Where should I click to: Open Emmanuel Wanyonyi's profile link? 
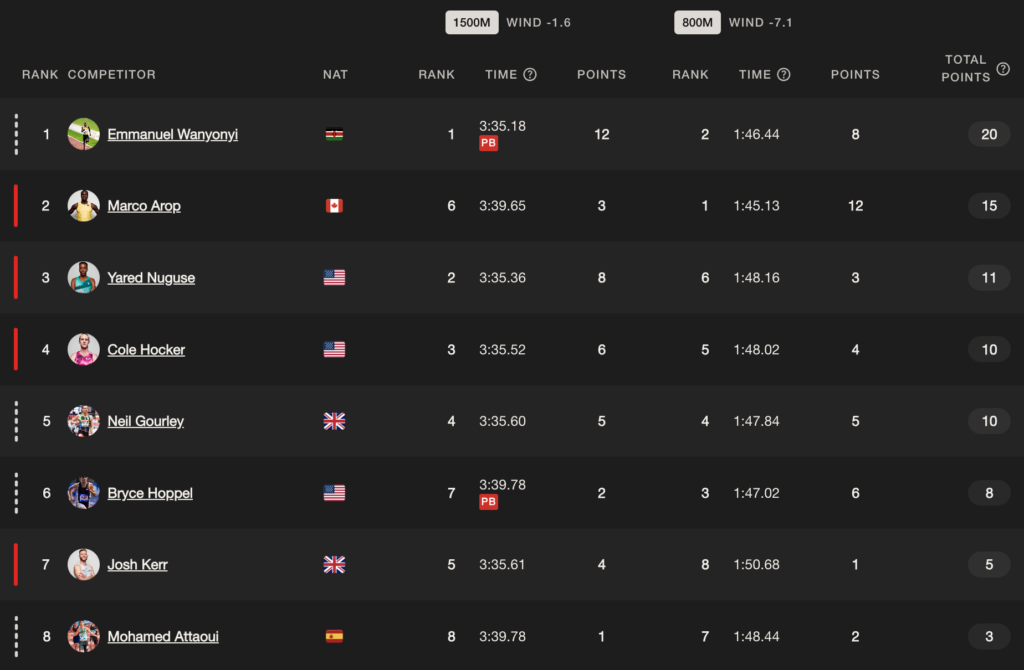pos(172,135)
